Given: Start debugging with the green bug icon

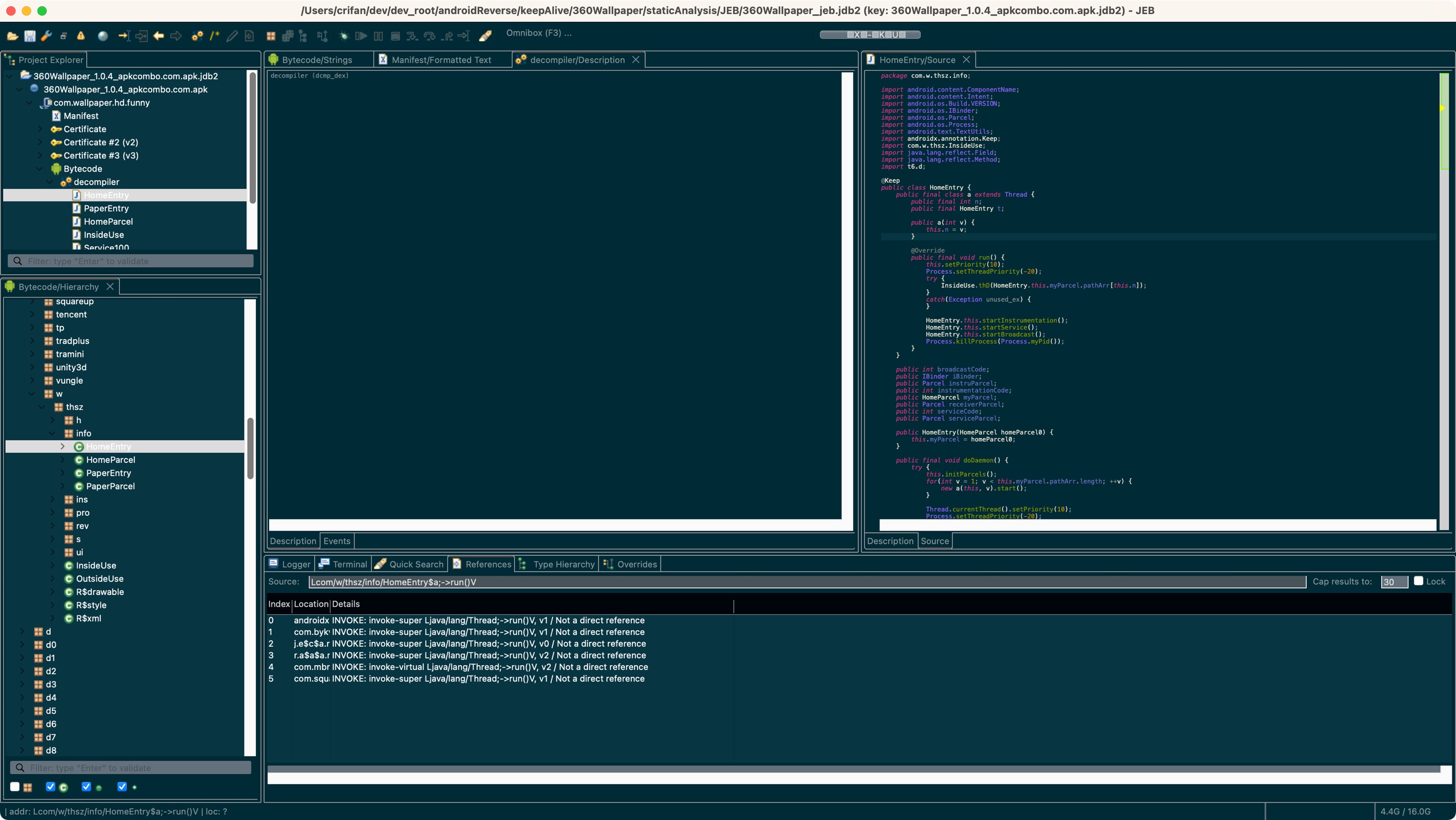Looking at the screenshot, I should click(344, 36).
